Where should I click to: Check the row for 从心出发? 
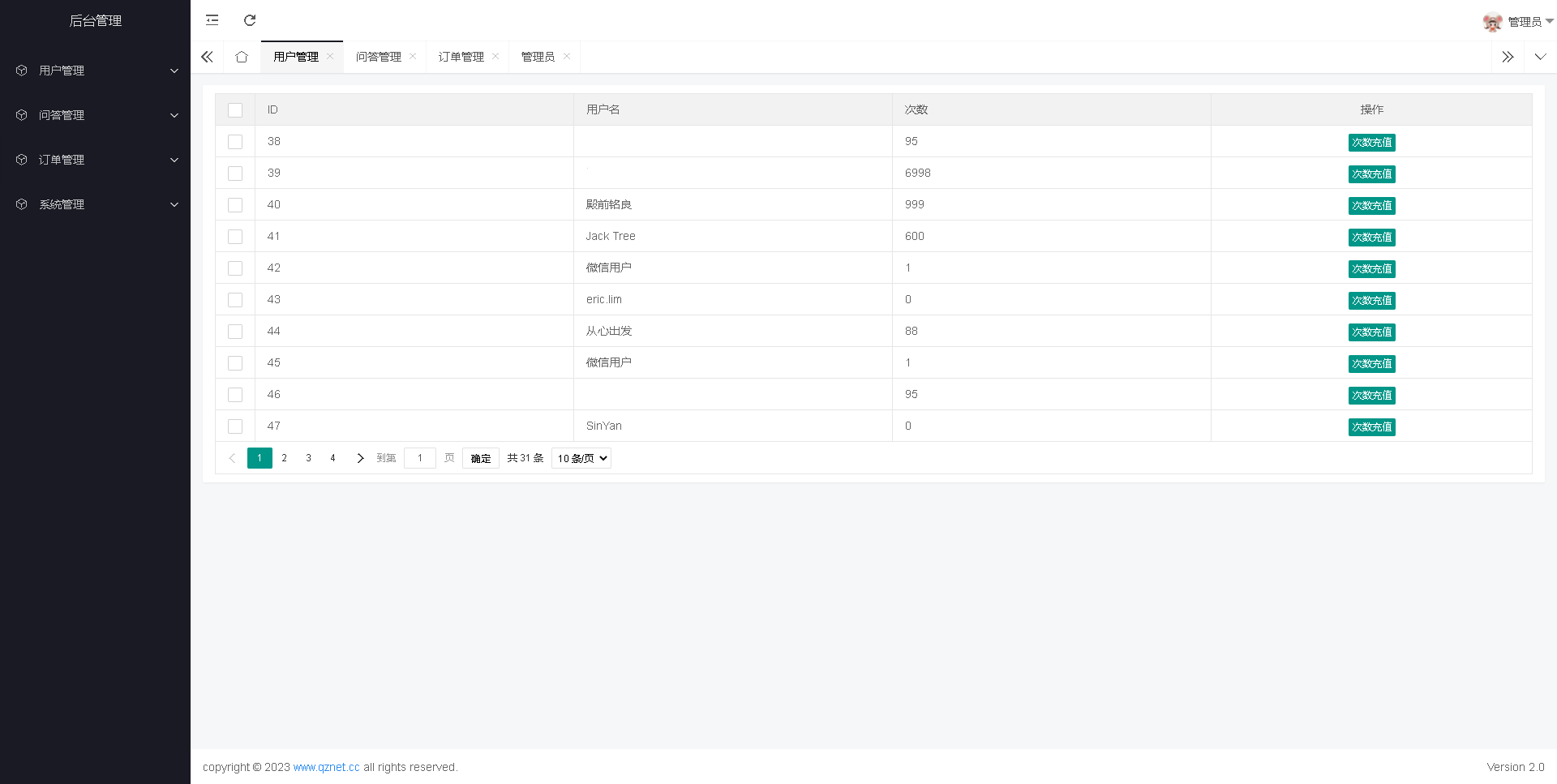(x=235, y=332)
